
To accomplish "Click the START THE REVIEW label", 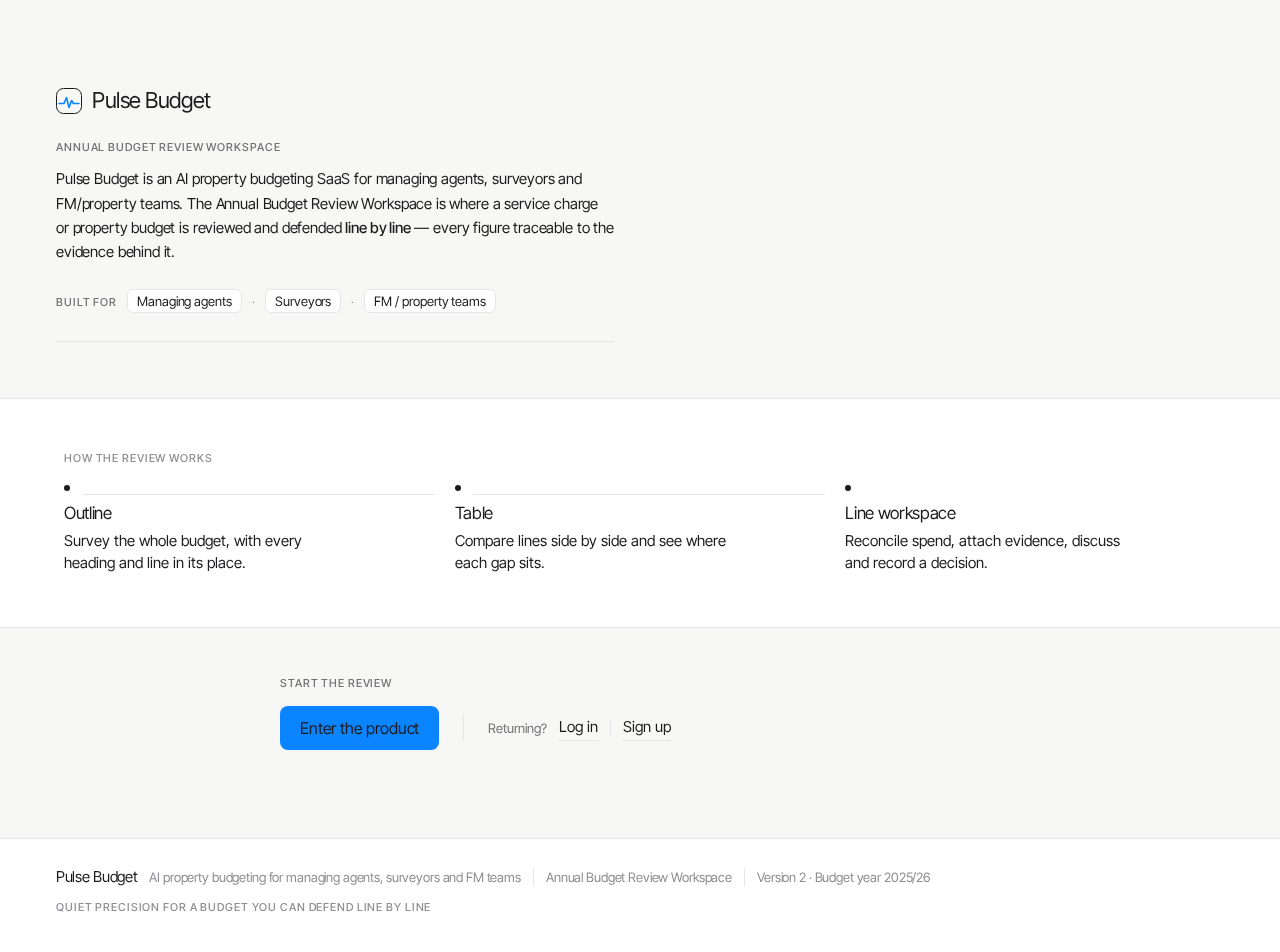I will coord(336,683).
